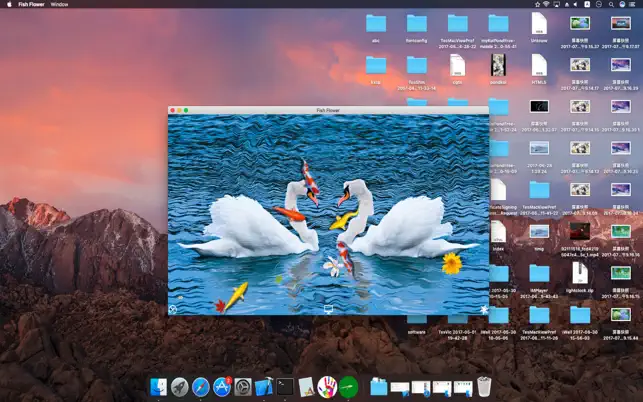Open System Preferences from the Dock

(x=243, y=387)
